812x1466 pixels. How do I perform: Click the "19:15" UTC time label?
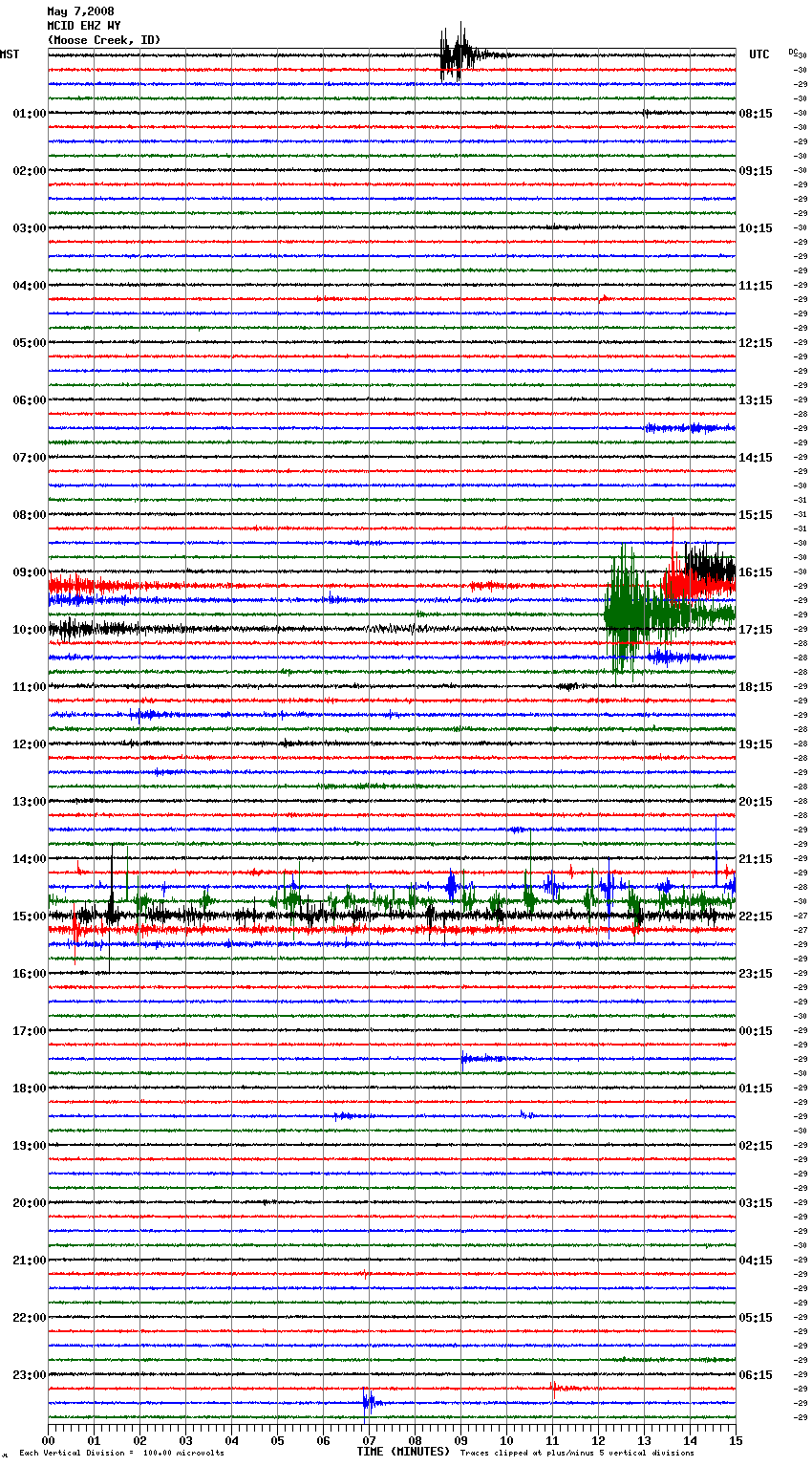tap(756, 744)
